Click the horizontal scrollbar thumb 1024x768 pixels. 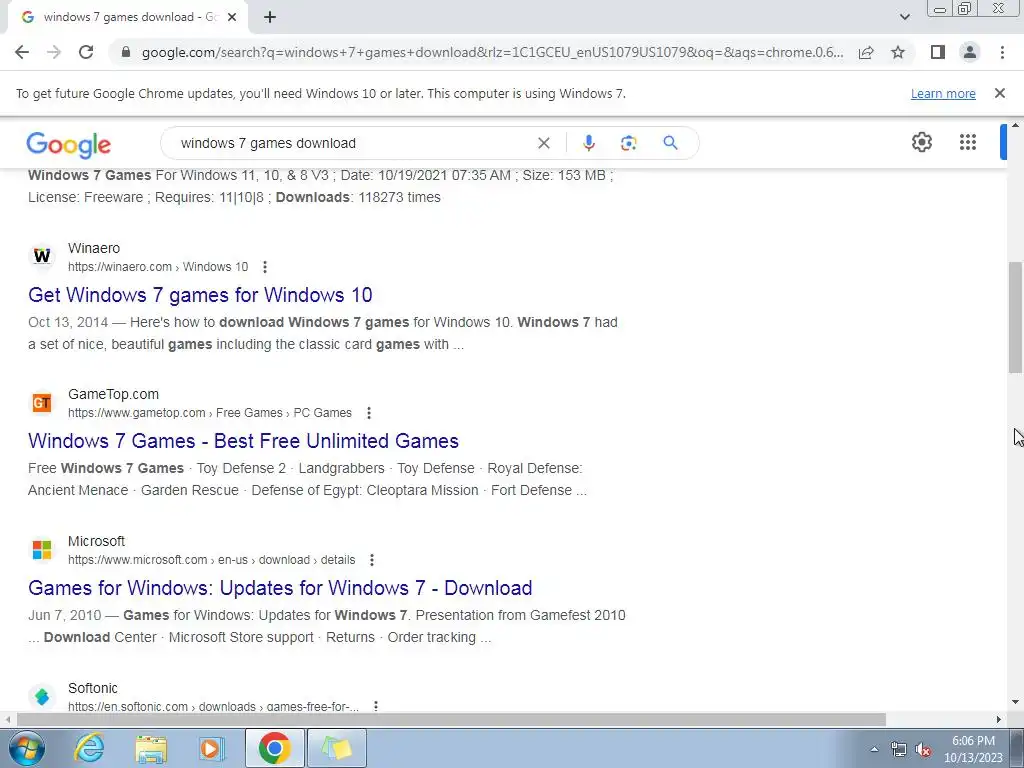tap(451, 719)
